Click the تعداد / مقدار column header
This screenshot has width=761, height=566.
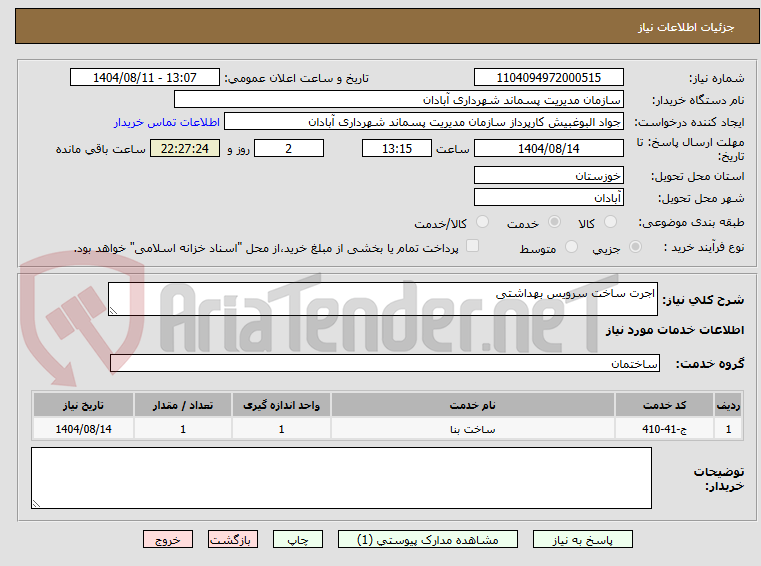pos(182,405)
